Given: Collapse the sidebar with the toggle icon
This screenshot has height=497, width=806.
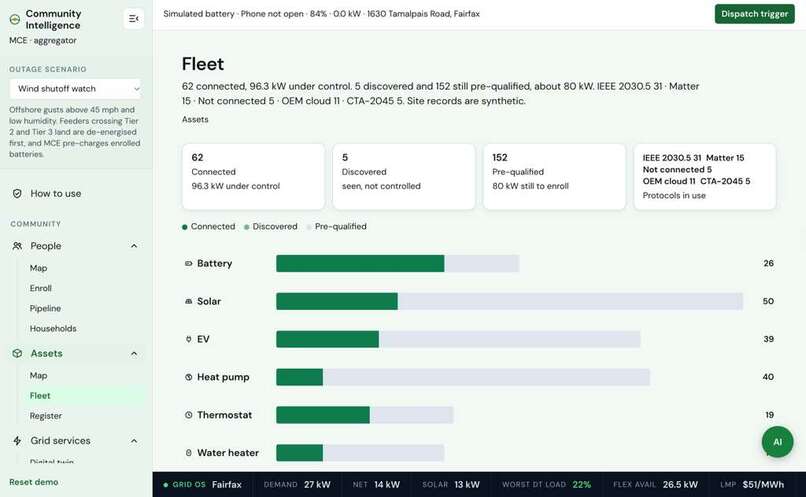Looking at the screenshot, I should [134, 19].
